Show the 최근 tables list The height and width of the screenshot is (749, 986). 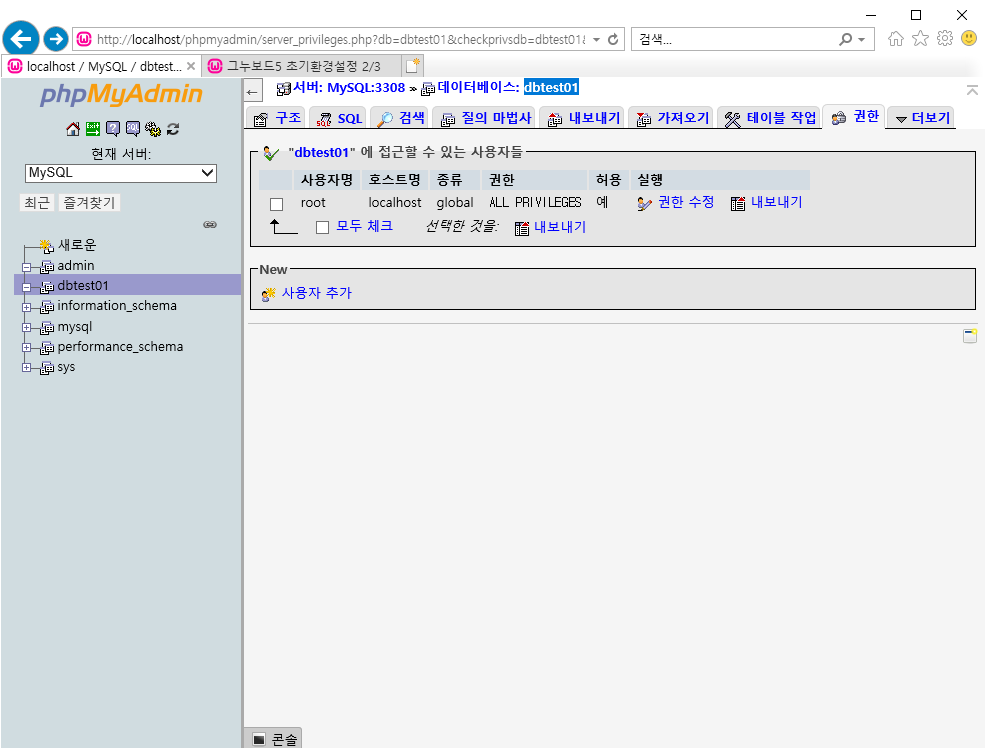(x=36, y=203)
